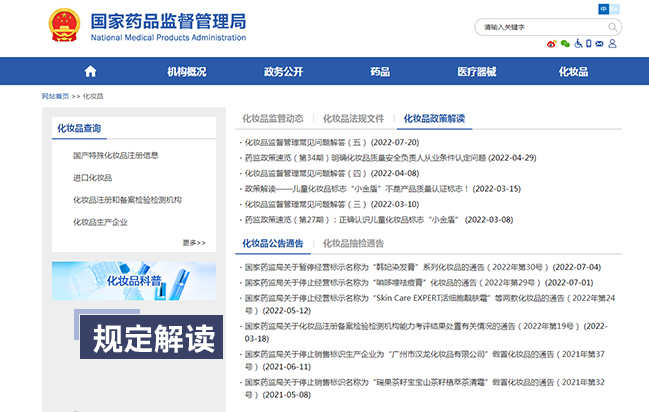Click the mobile phone version icon
Viewport: 649px width, 412px height.
point(589,43)
